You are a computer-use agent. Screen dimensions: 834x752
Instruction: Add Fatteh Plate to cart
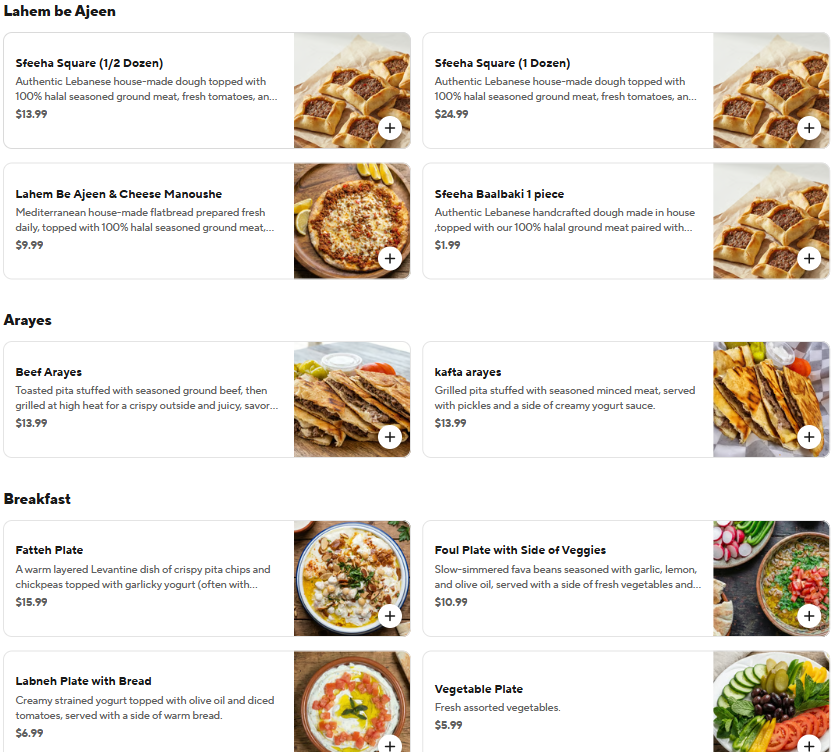click(390, 616)
